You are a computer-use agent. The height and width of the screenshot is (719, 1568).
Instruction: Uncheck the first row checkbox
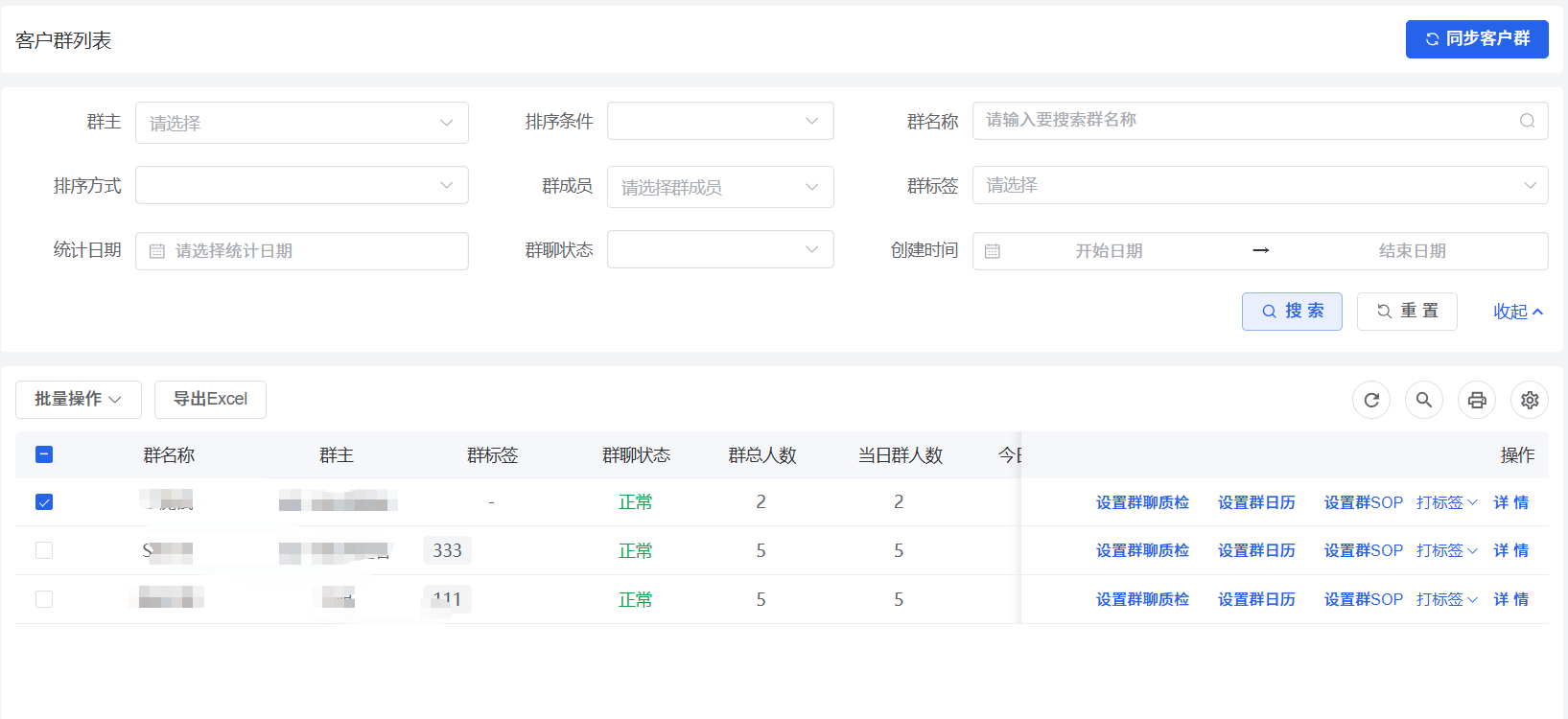point(44,502)
